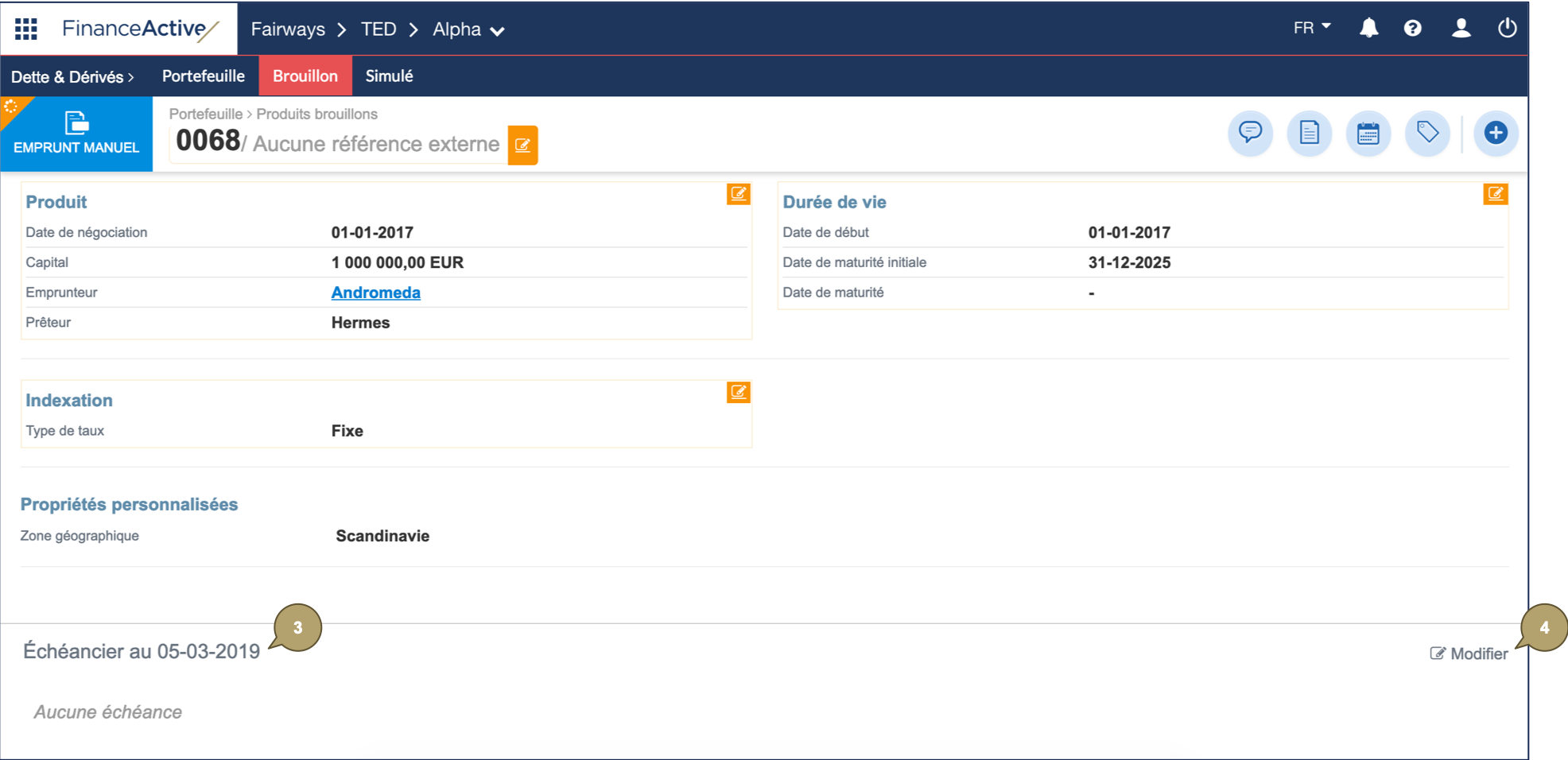Add a new item via blue plus icon
The height and width of the screenshot is (760, 1568).
coord(1496,133)
